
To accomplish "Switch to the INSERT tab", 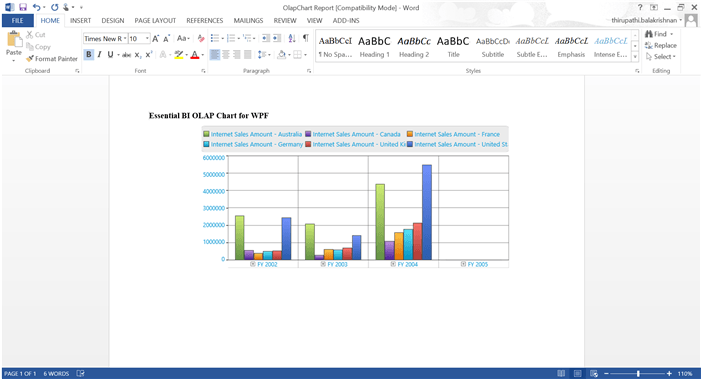I will pos(80,21).
